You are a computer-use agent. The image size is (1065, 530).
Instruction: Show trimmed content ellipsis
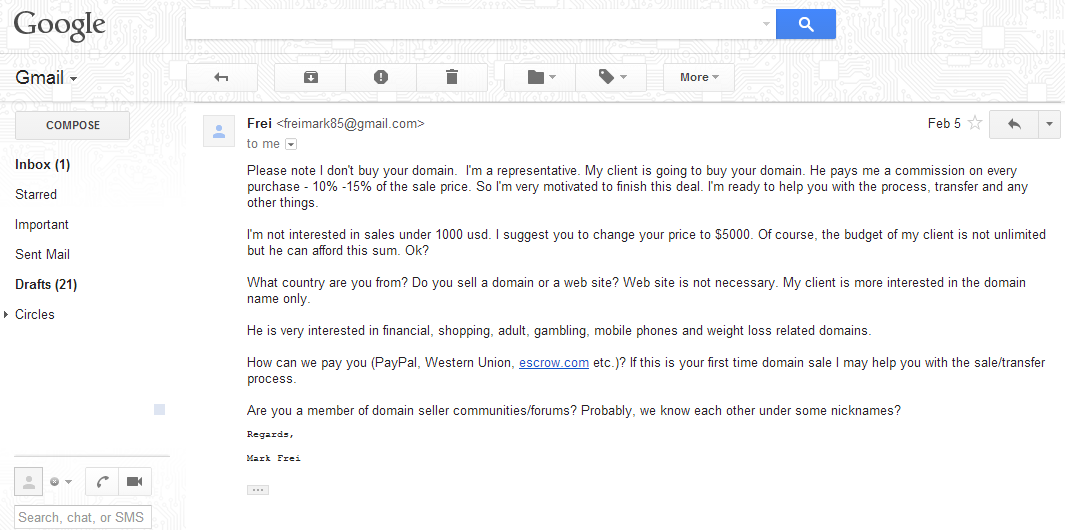pyautogui.click(x=258, y=490)
